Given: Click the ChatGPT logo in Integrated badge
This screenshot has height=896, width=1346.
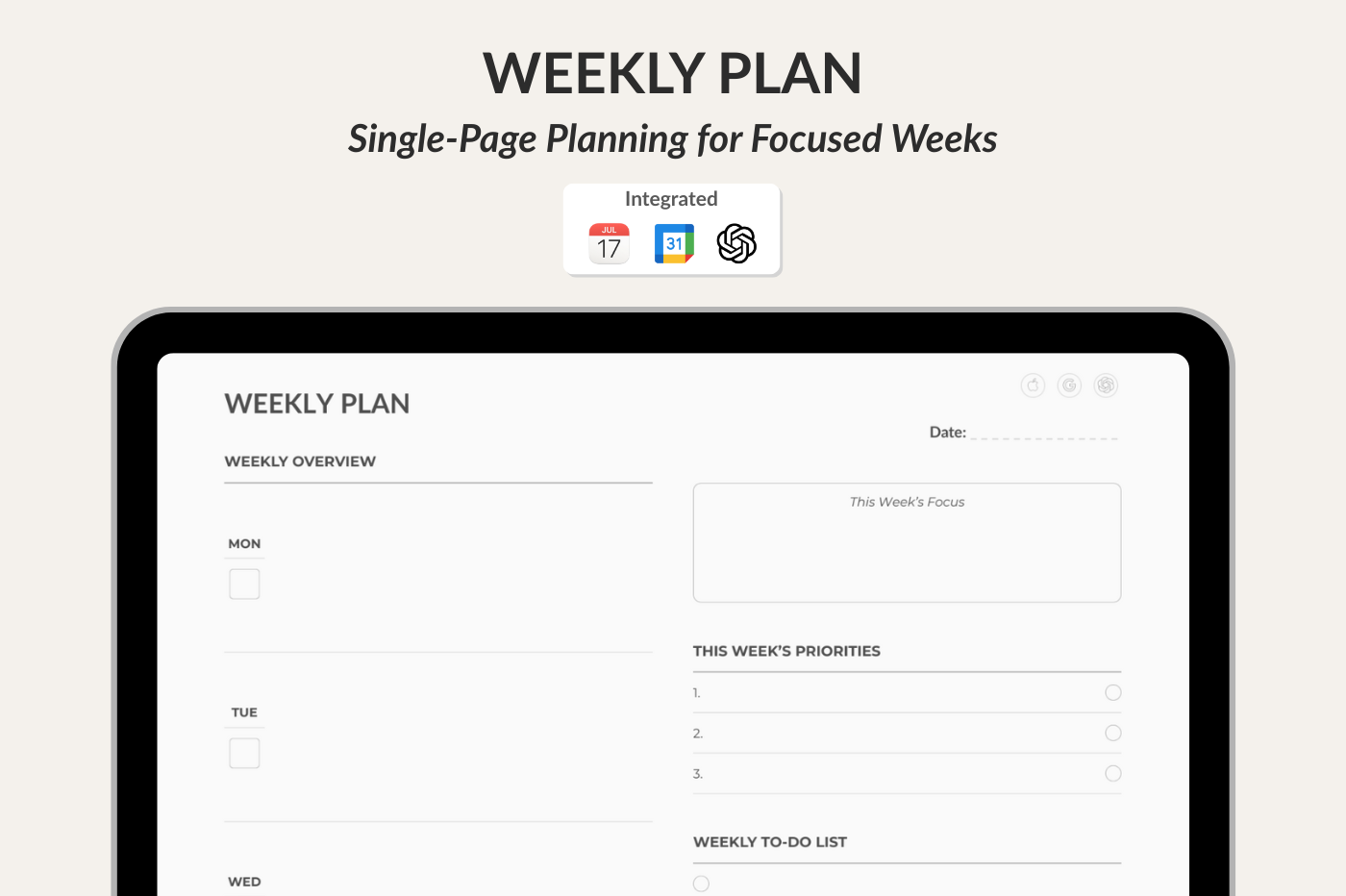Looking at the screenshot, I should point(737,244).
